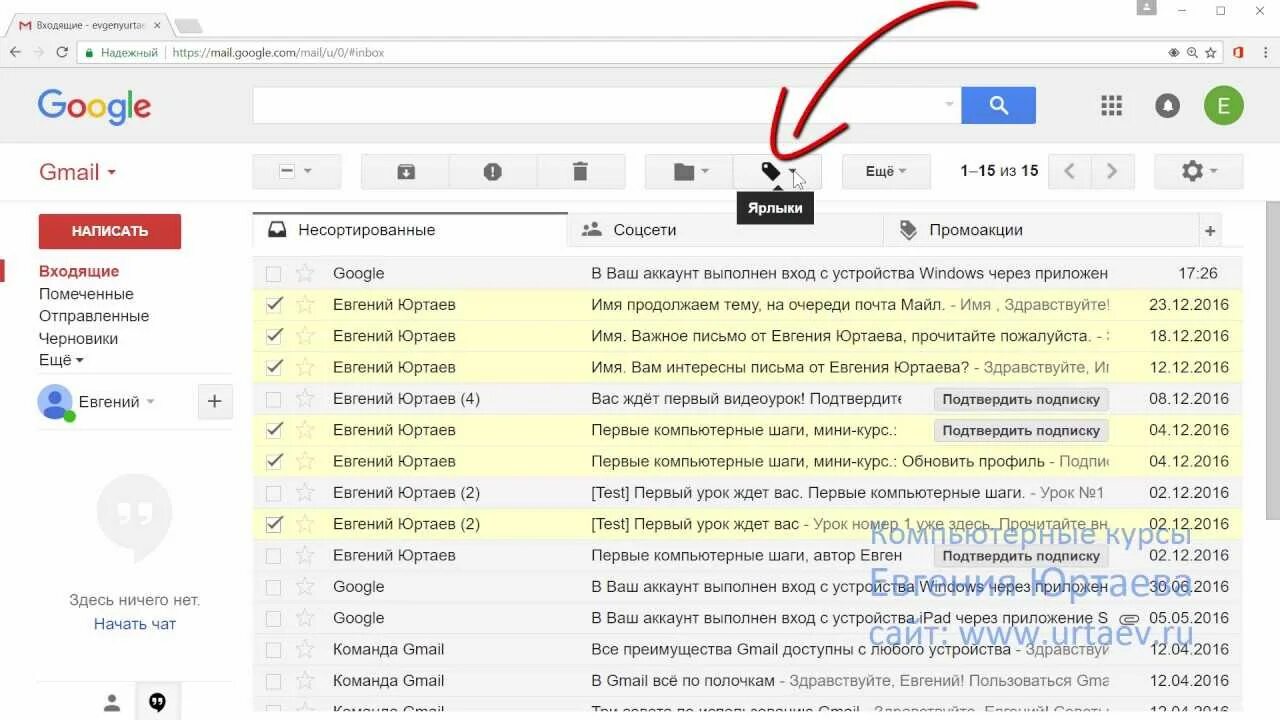Click the Archive toolbar icon
1280x720 pixels.
[x=405, y=172]
